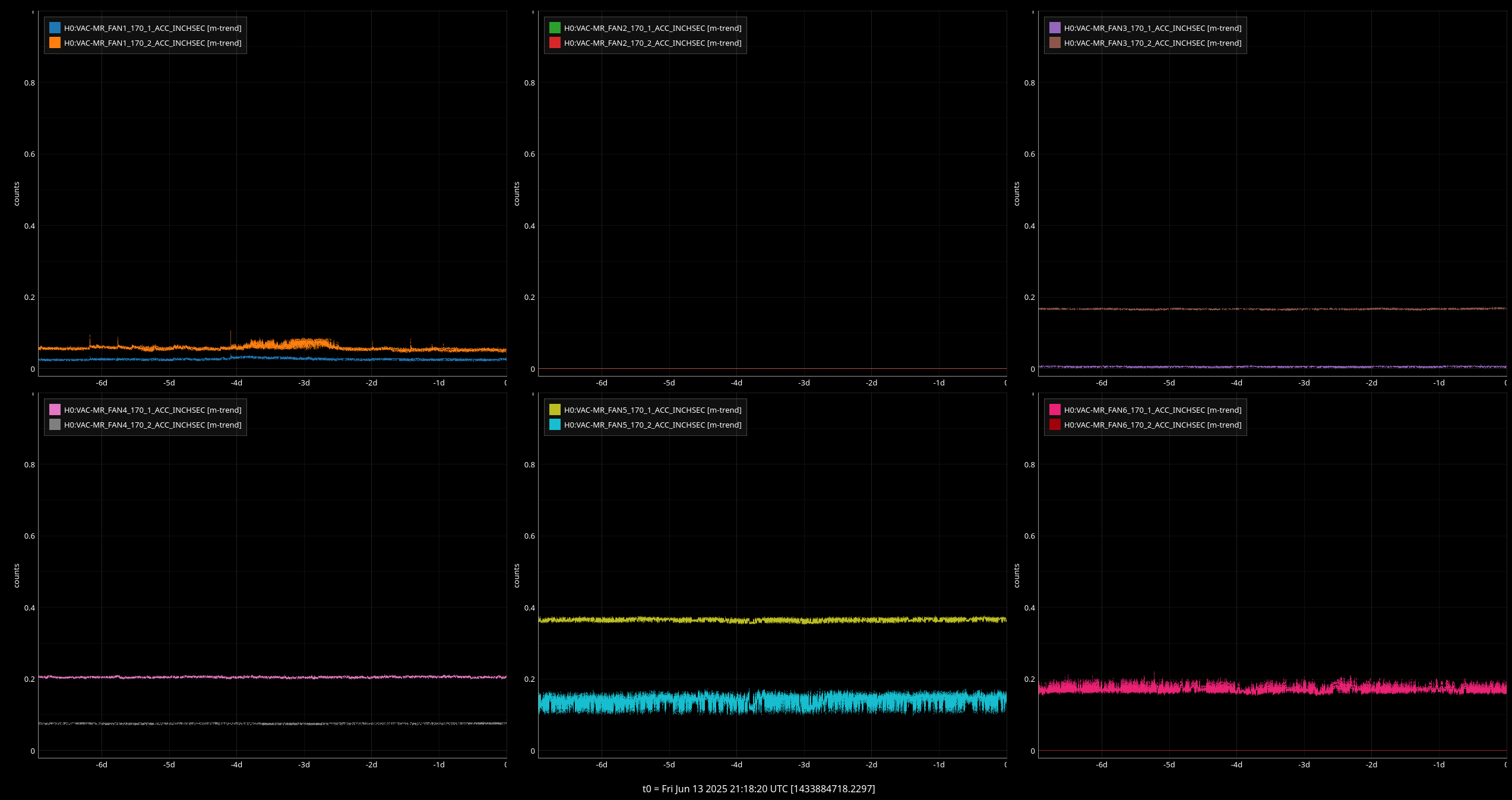
Task: Click the -3d tick label in FAN2 plot
Action: tap(804, 383)
